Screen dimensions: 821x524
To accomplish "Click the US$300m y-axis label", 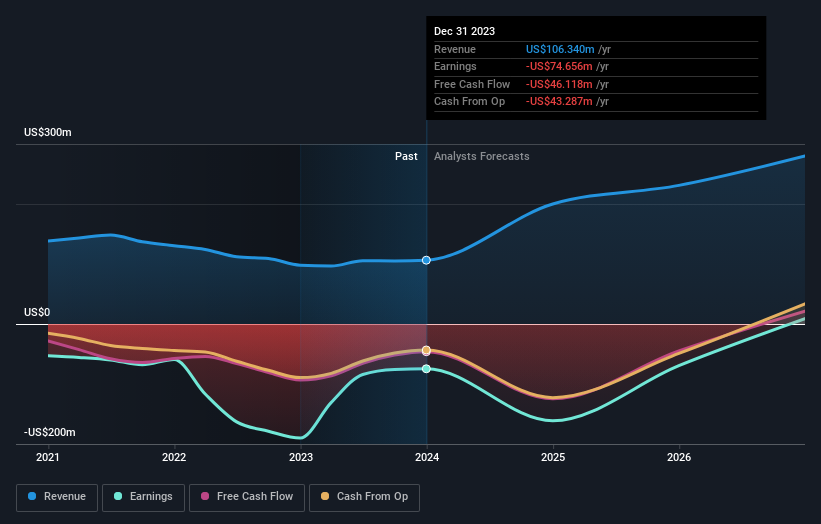I will click(48, 132).
